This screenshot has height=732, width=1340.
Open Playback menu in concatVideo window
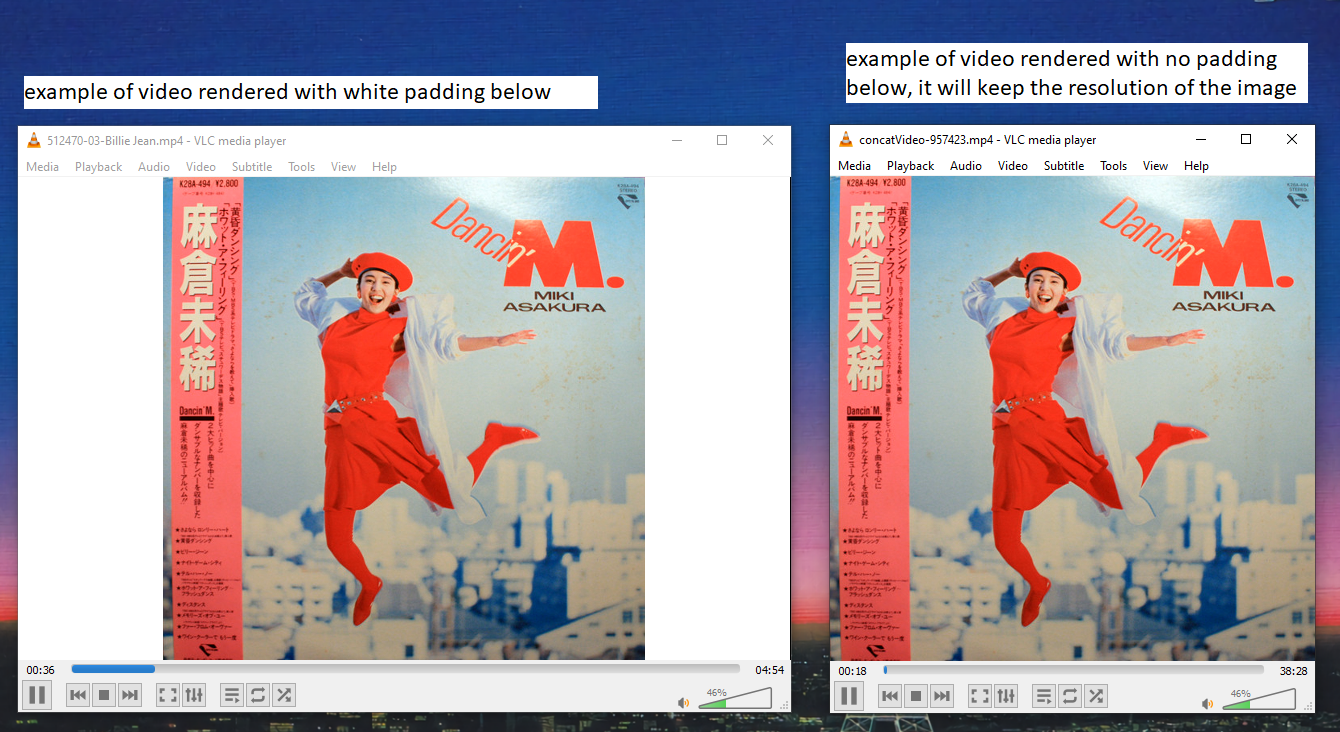point(910,166)
